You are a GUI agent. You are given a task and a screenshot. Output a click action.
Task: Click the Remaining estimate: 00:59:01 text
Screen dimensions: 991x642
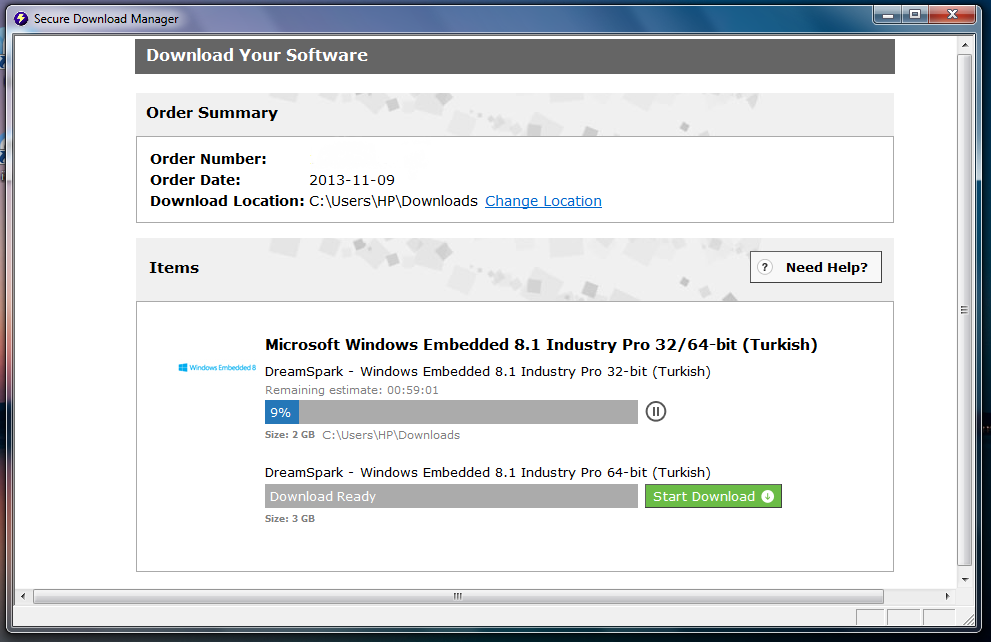pos(351,390)
